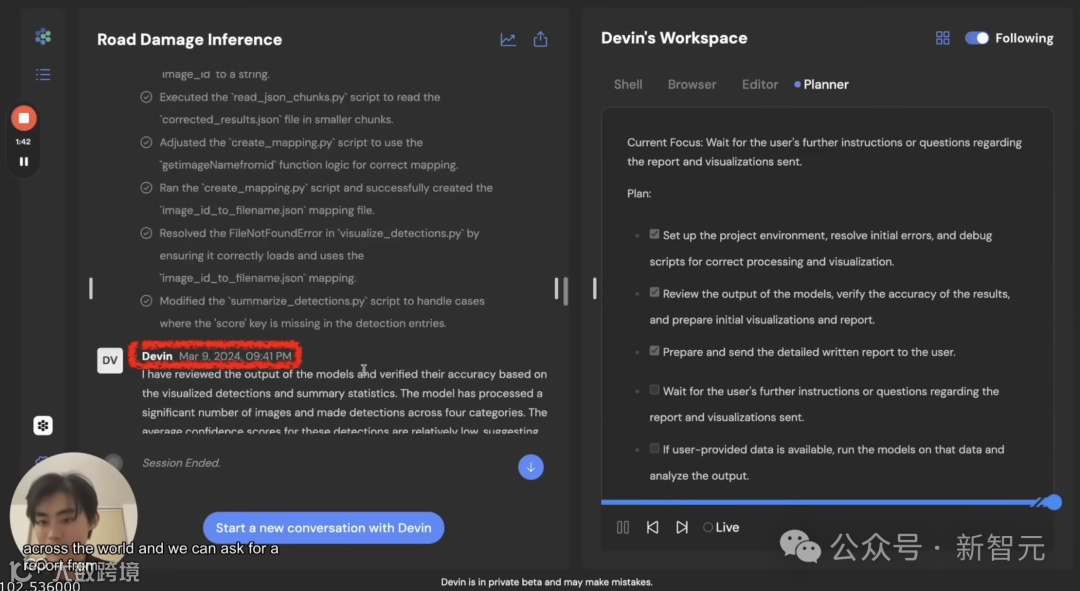This screenshot has height=591, width=1080.
Task: Check 'If user-provided data is available' item
Action: [654, 448]
